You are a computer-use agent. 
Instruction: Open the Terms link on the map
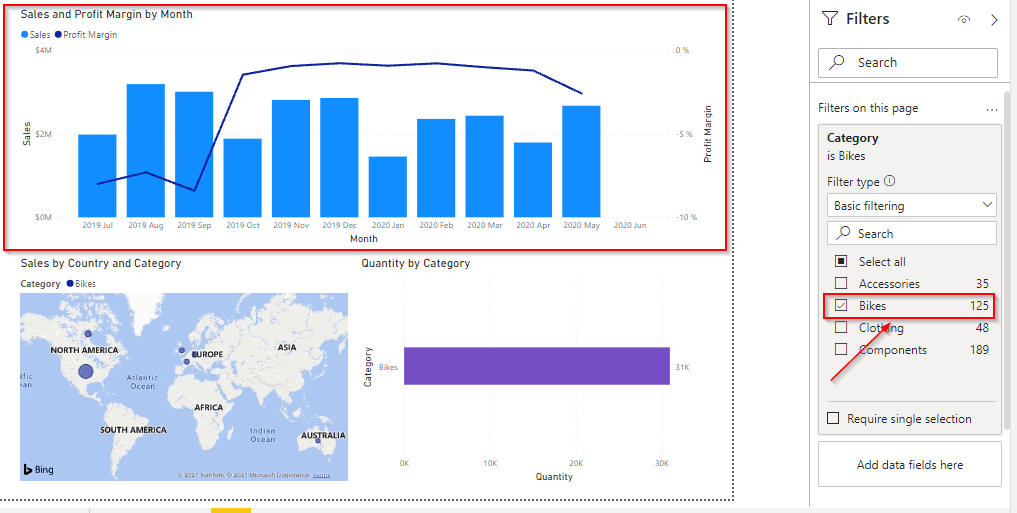coord(321,475)
